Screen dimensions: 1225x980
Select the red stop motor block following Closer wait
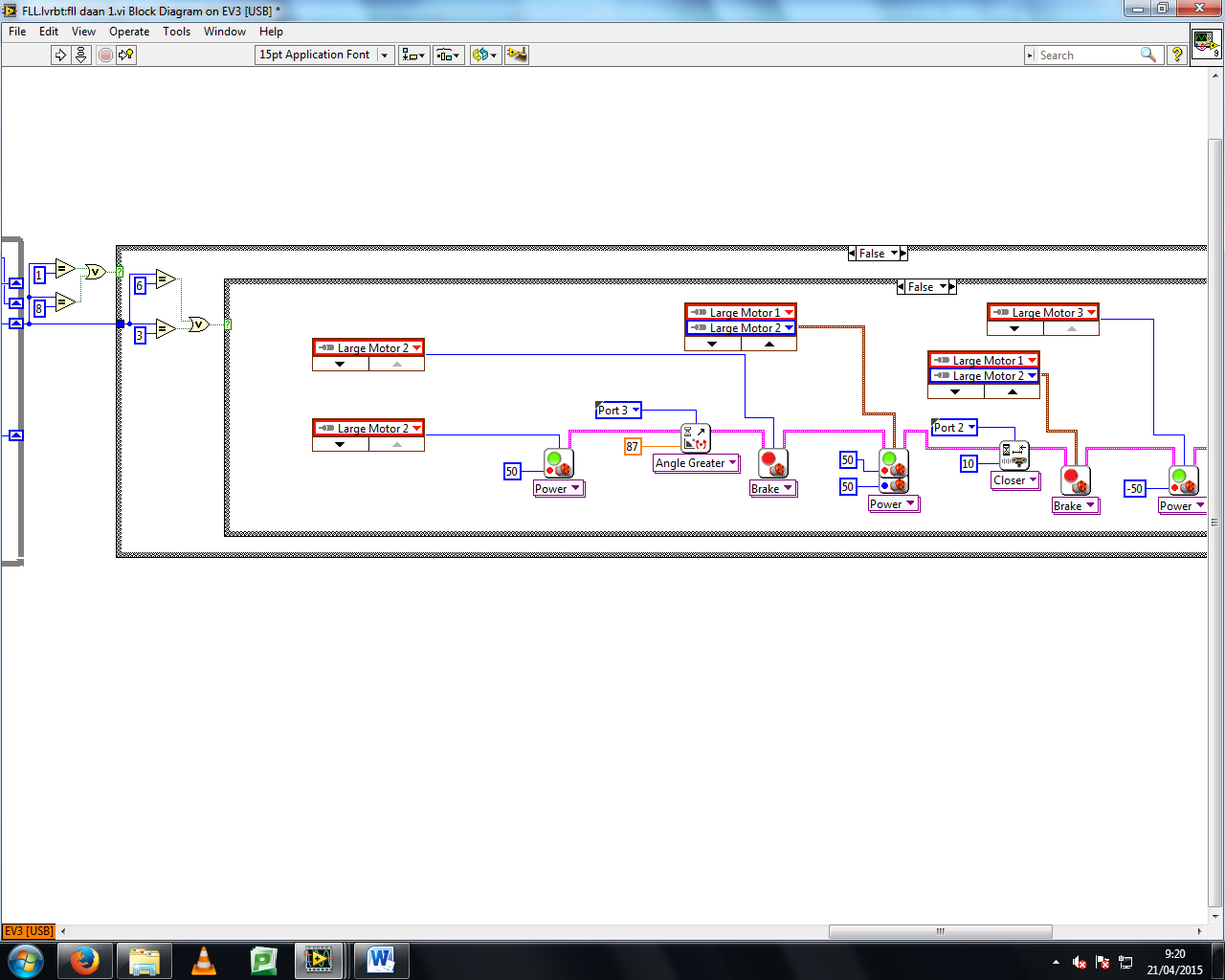pos(1076,480)
